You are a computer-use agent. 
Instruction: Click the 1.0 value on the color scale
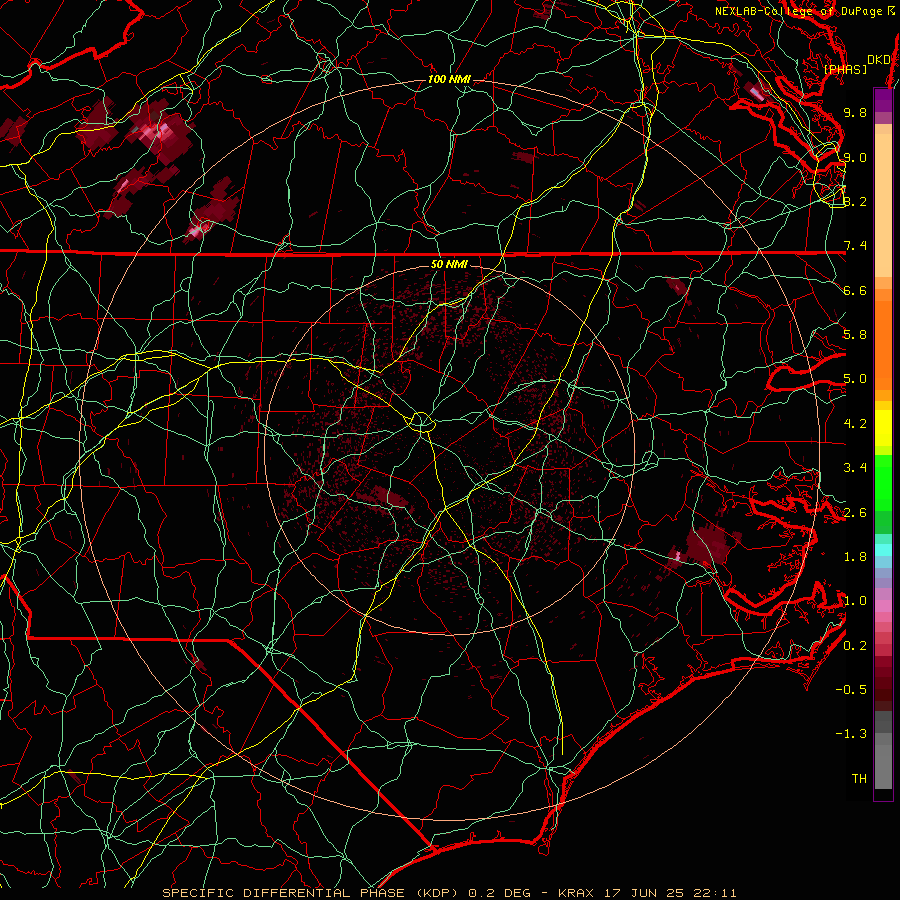[855, 601]
